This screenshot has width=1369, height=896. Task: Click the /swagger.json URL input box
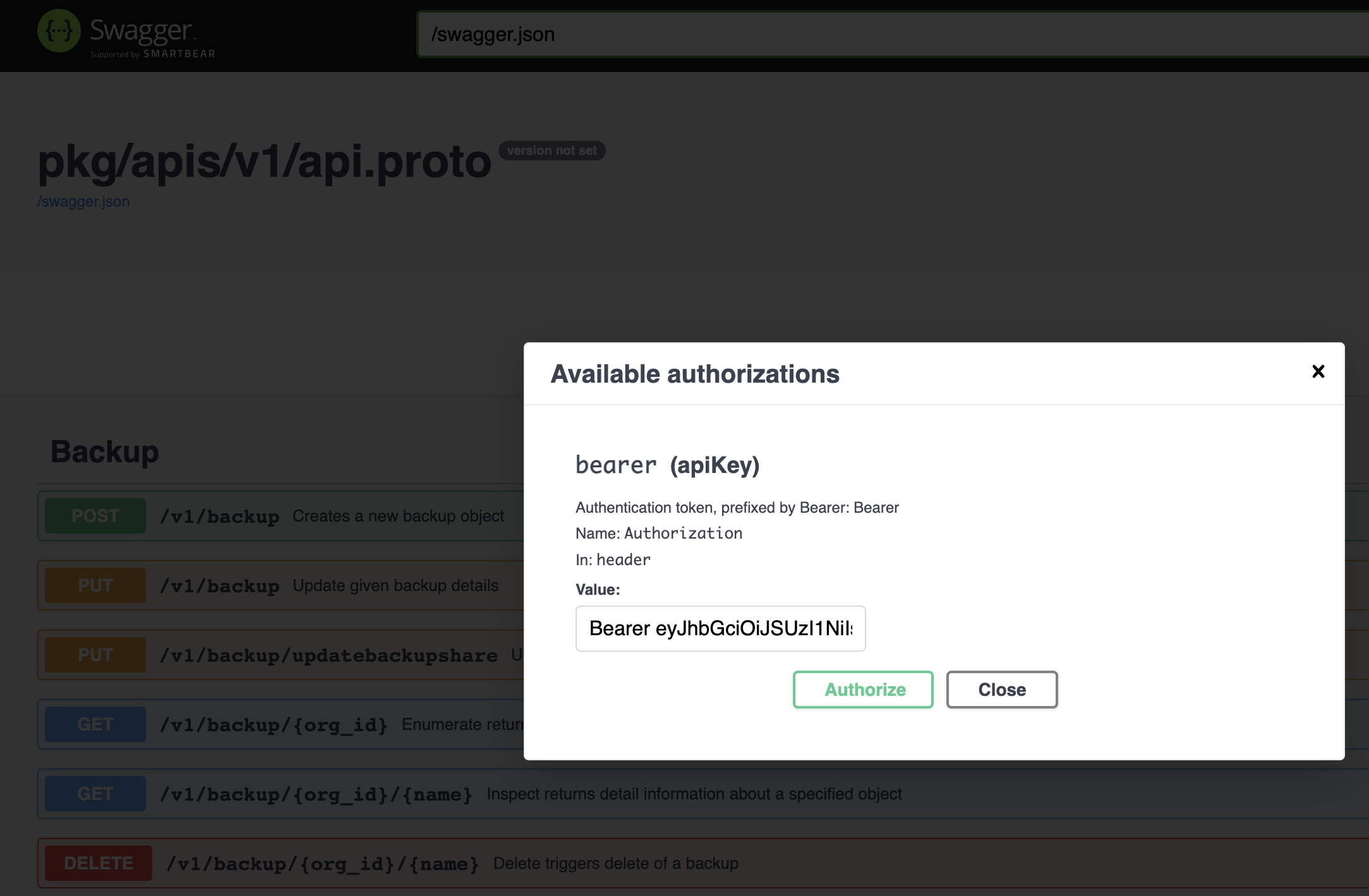coord(884,34)
